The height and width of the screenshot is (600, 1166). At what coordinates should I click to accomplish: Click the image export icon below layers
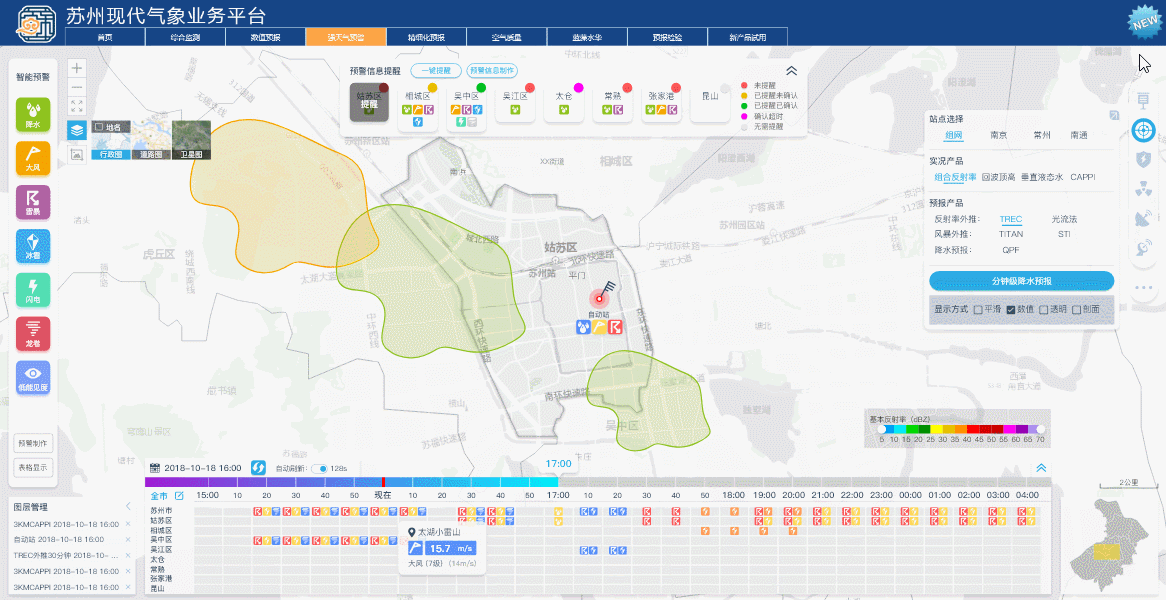[77, 154]
